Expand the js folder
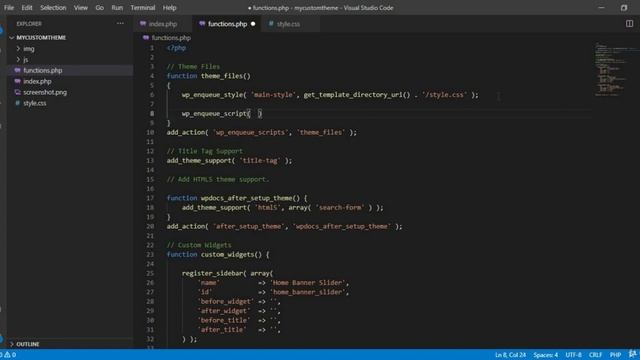 point(26,60)
